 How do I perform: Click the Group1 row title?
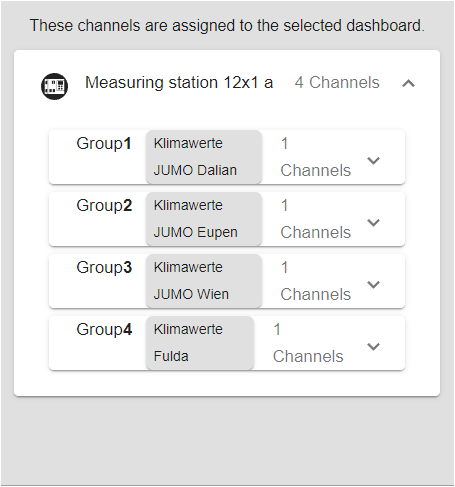(104, 144)
